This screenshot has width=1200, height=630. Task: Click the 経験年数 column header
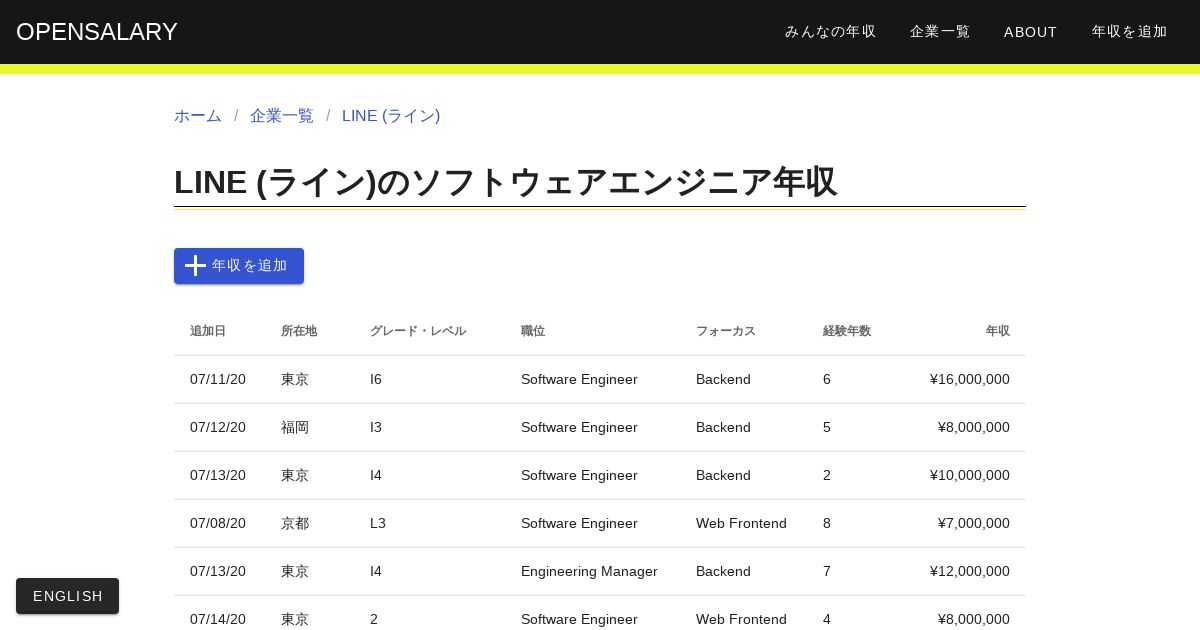click(x=847, y=331)
